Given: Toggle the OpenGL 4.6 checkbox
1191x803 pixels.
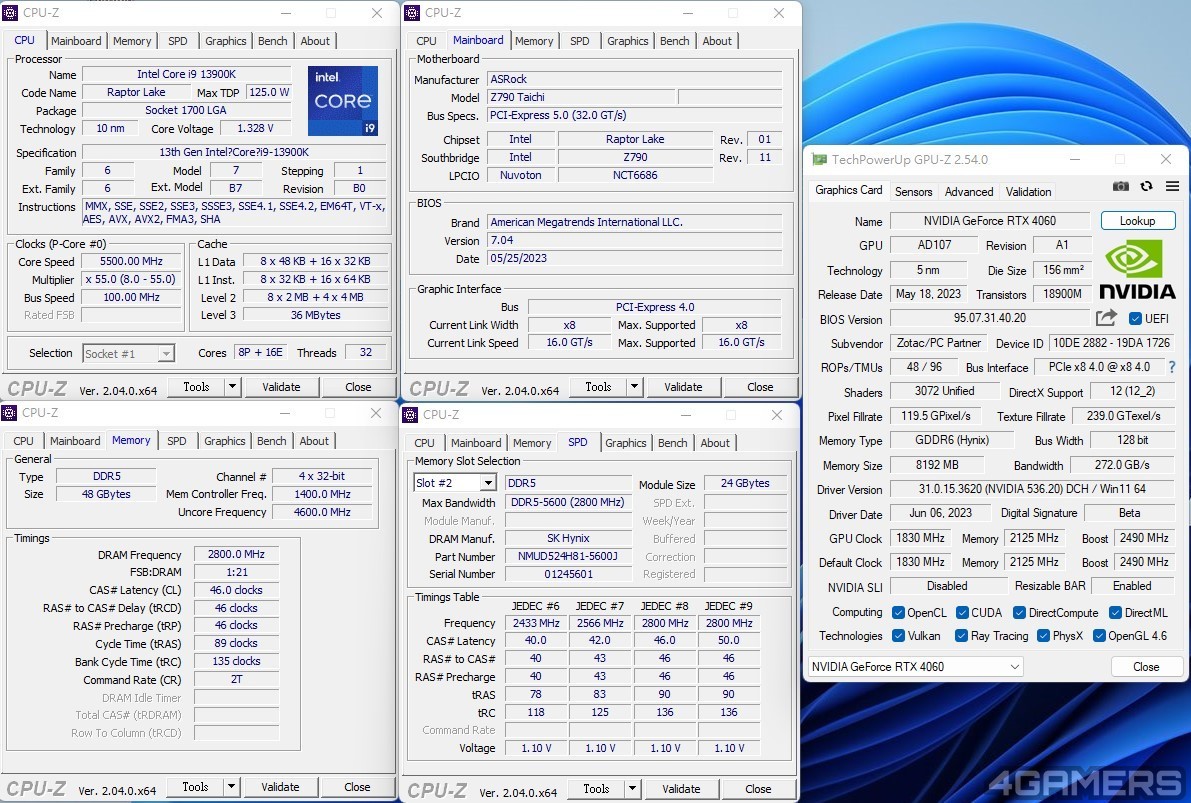Looking at the screenshot, I should pos(1099,635).
